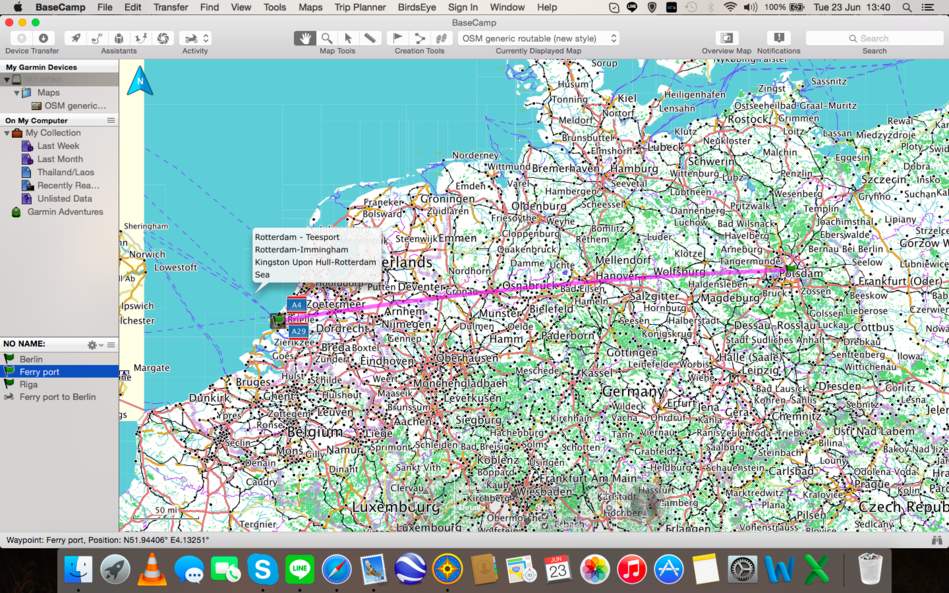Open the File menu
The image size is (949, 593).
point(105,7)
